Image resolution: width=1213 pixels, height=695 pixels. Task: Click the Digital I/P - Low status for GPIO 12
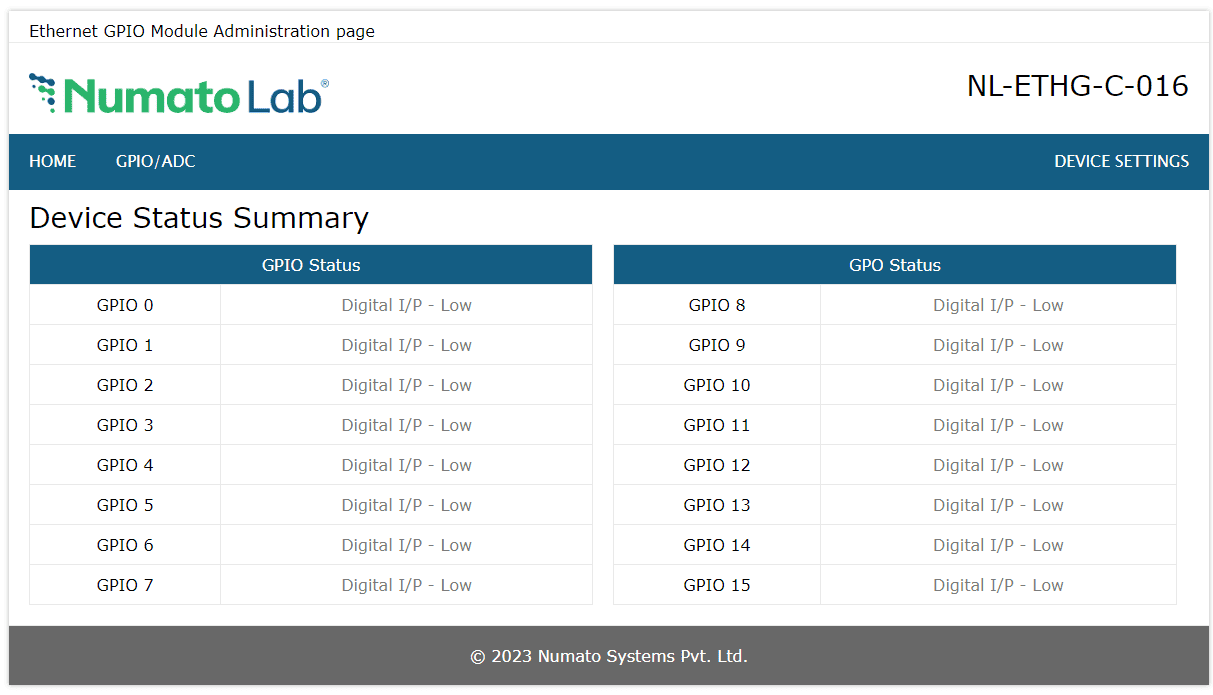click(x=998, y=464)
